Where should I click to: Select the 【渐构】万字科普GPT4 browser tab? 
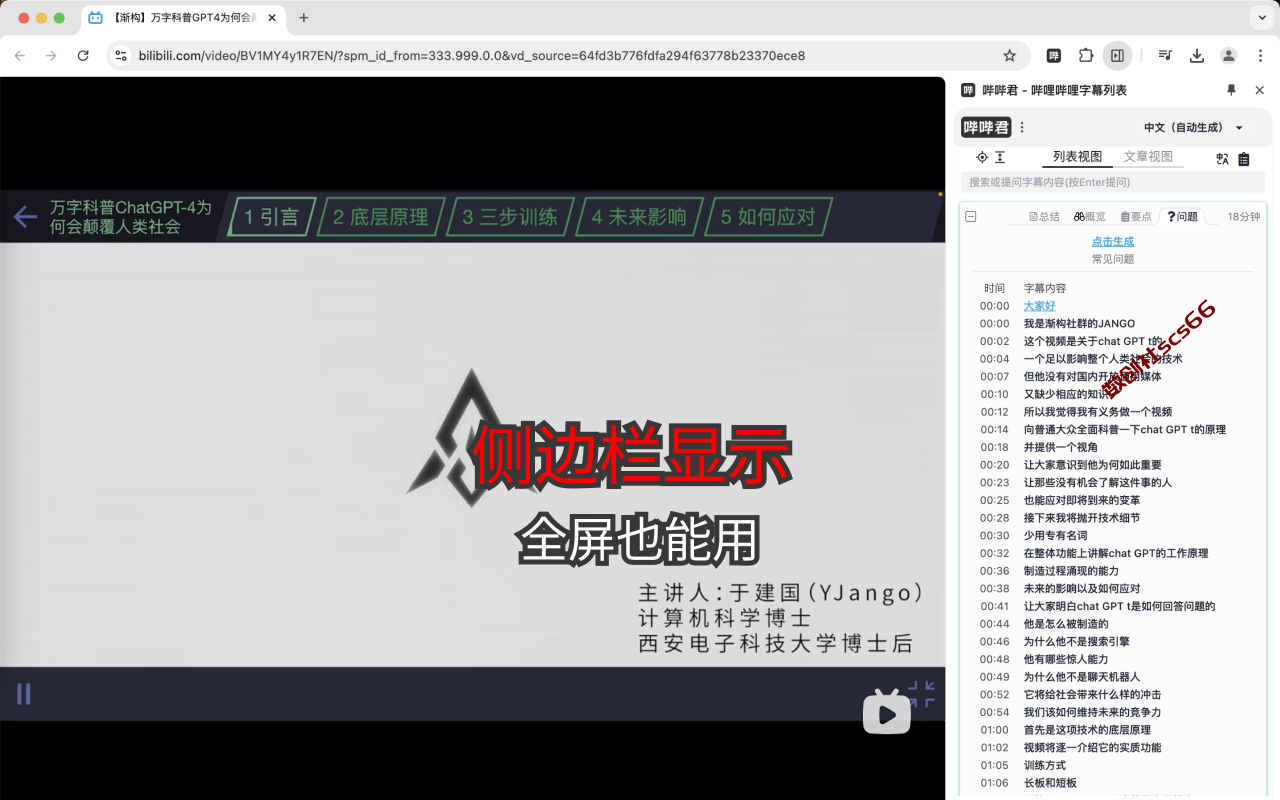[x=181, y=18]
